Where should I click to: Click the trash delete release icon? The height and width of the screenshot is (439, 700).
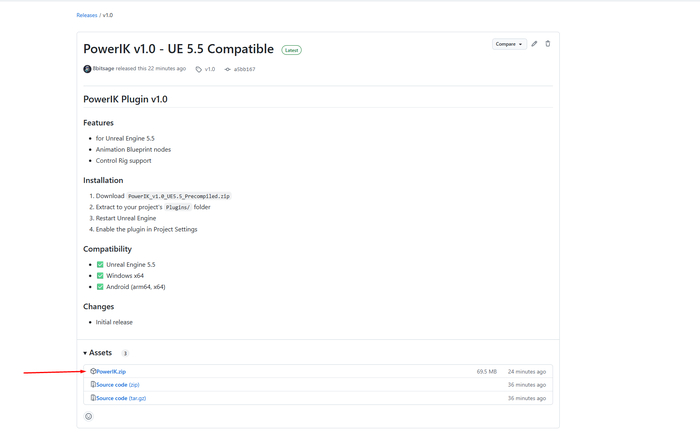click(x=548, y=44)
